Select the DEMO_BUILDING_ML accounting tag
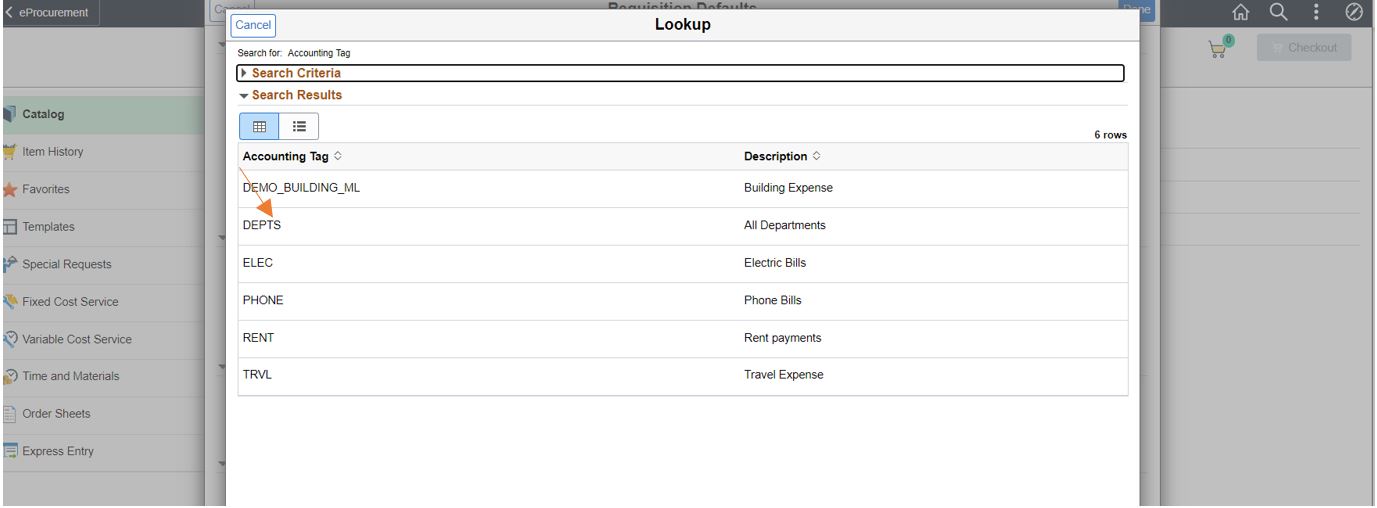Viewport: 1377px width, 508px height. coord(301,188)
